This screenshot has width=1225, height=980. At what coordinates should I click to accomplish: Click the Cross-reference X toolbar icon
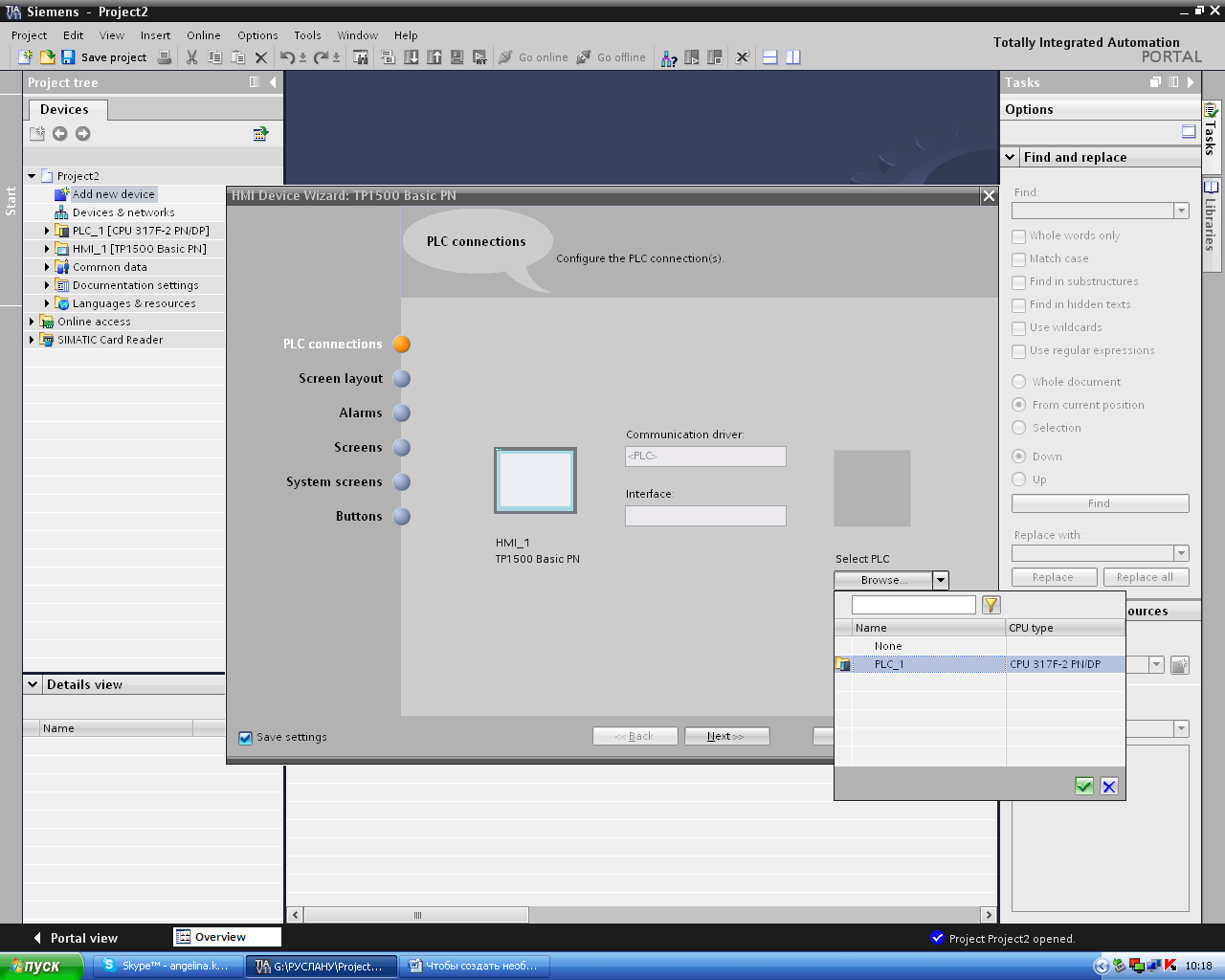tap(742, 57)
